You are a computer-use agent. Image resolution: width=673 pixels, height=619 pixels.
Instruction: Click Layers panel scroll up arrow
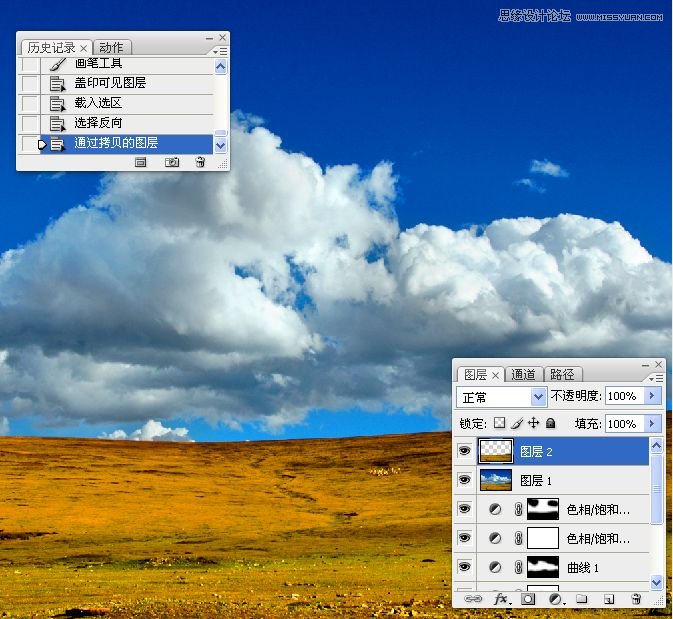tap(657, 446)
